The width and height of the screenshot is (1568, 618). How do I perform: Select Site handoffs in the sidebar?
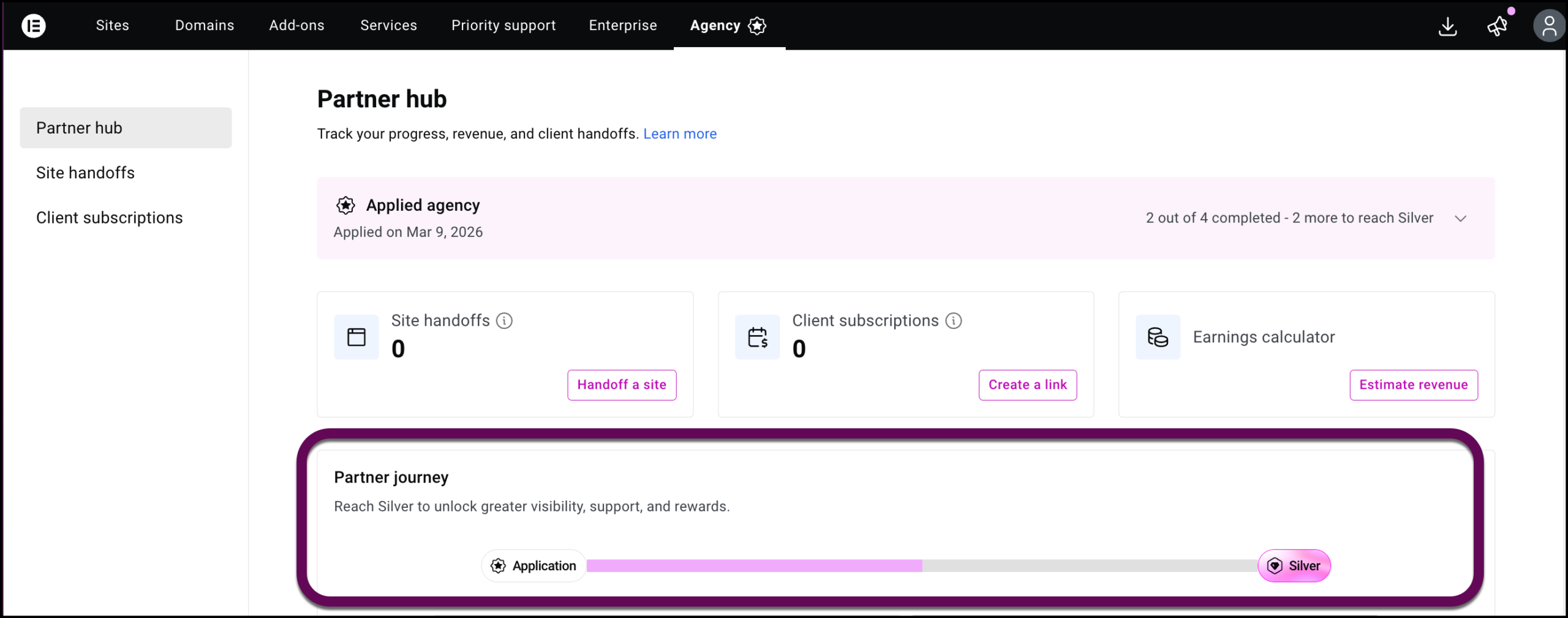pyautogui.click(x=85, y=173)
